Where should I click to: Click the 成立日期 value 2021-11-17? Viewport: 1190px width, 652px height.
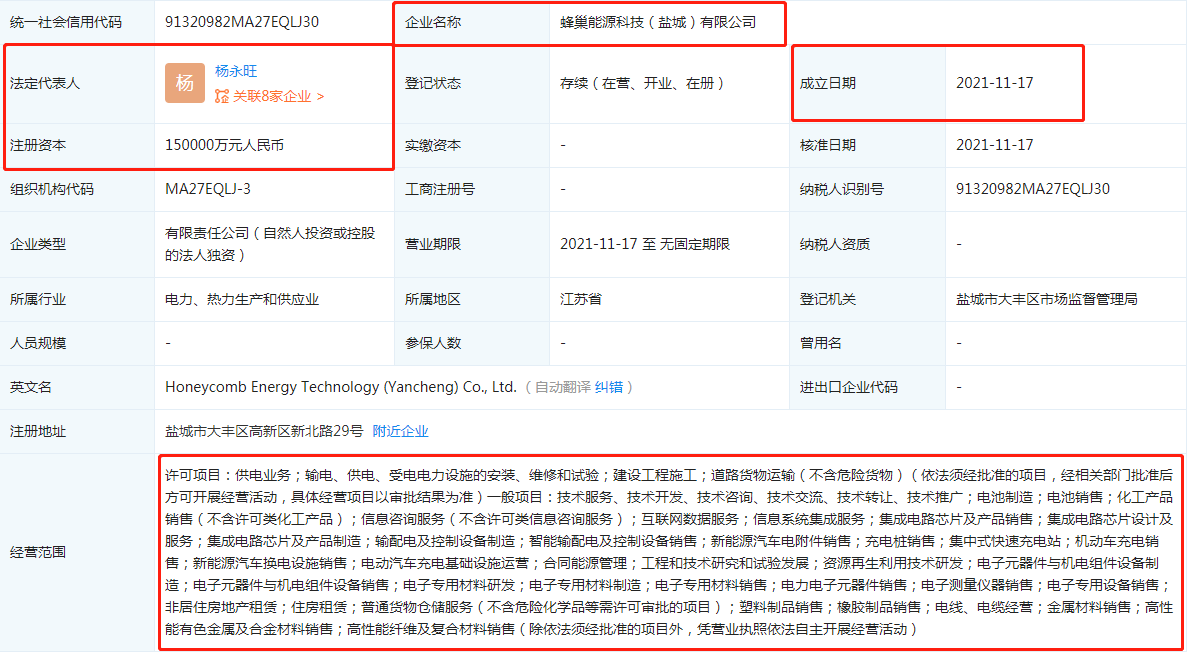[994, 83]
